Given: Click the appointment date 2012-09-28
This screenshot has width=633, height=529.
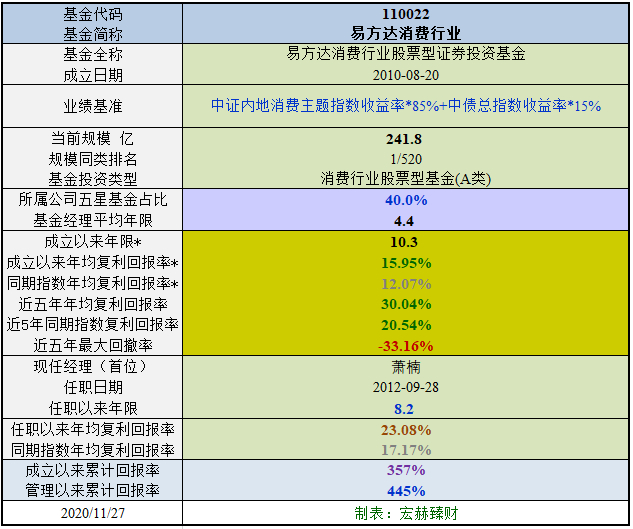Looking at the screenshot, I should point(406,388).
